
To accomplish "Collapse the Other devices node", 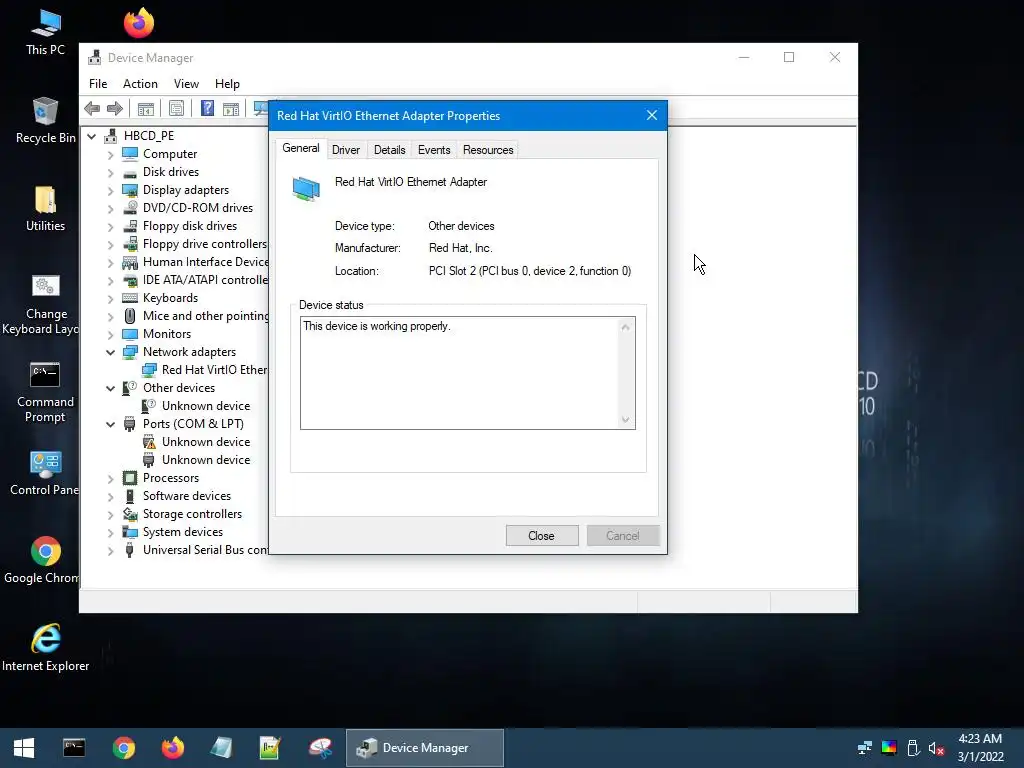I will 110,388.
